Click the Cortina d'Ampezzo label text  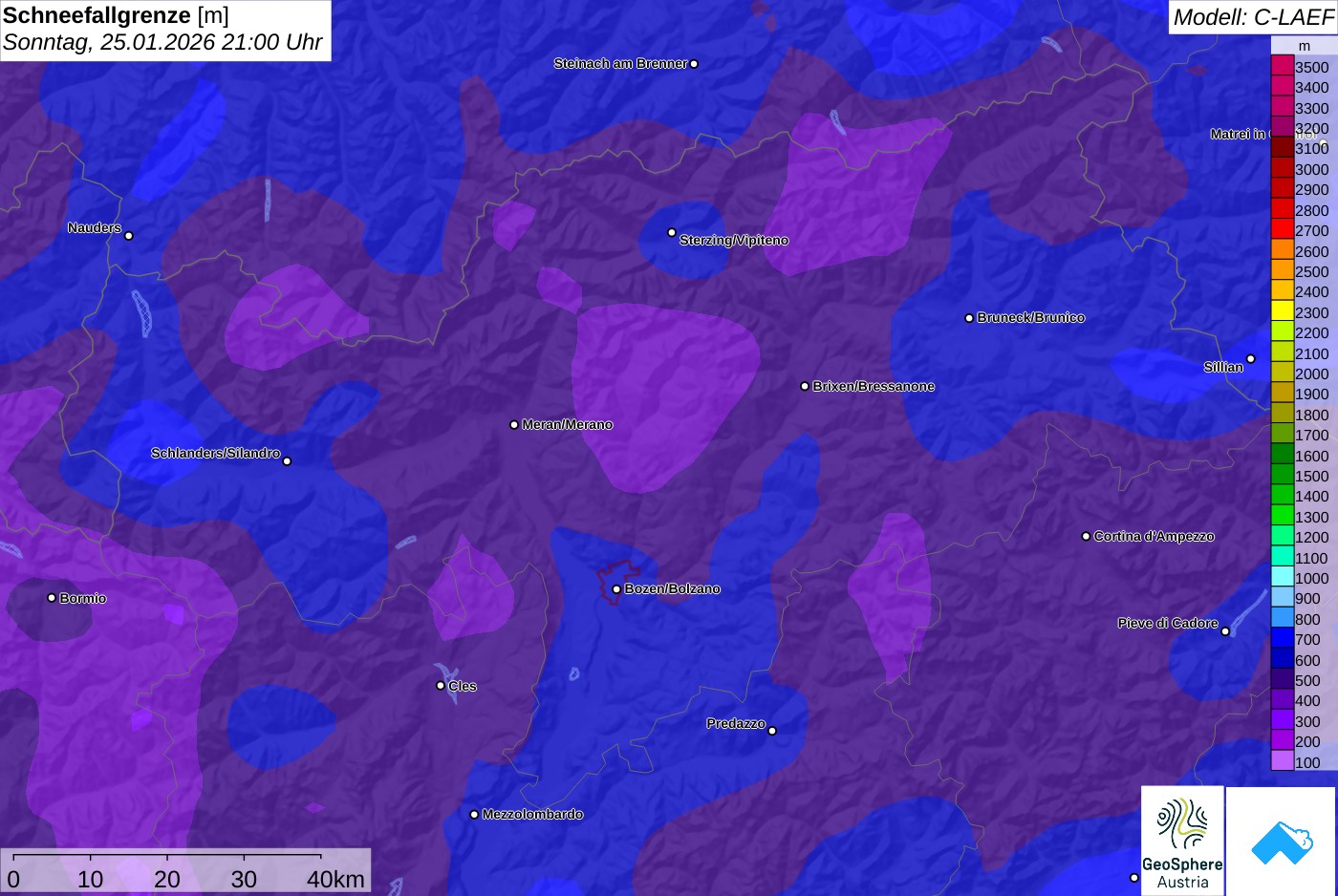click(1155, 537)
